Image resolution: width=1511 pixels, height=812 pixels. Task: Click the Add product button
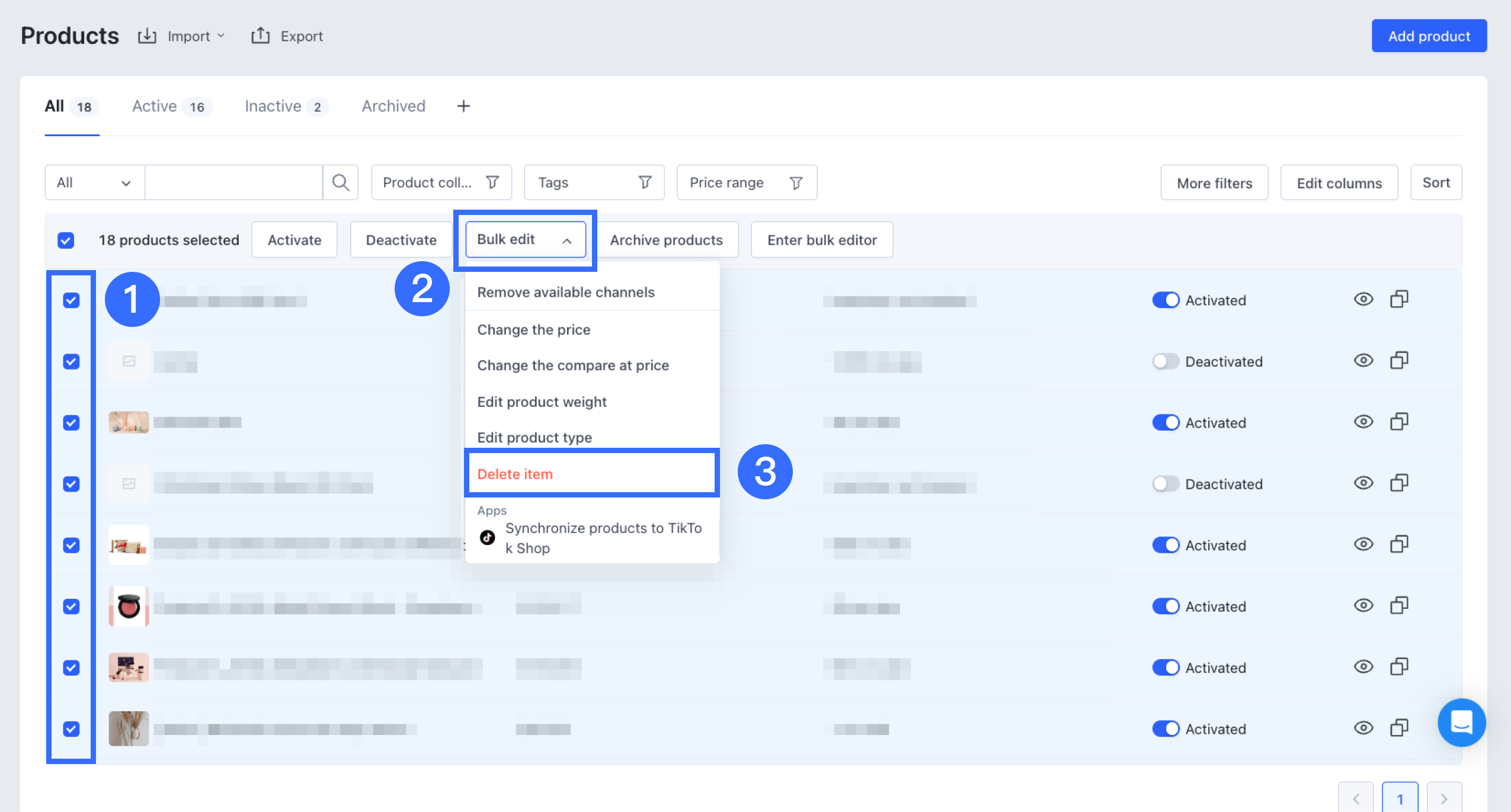pyautogui.click(x=1429, y=36)
